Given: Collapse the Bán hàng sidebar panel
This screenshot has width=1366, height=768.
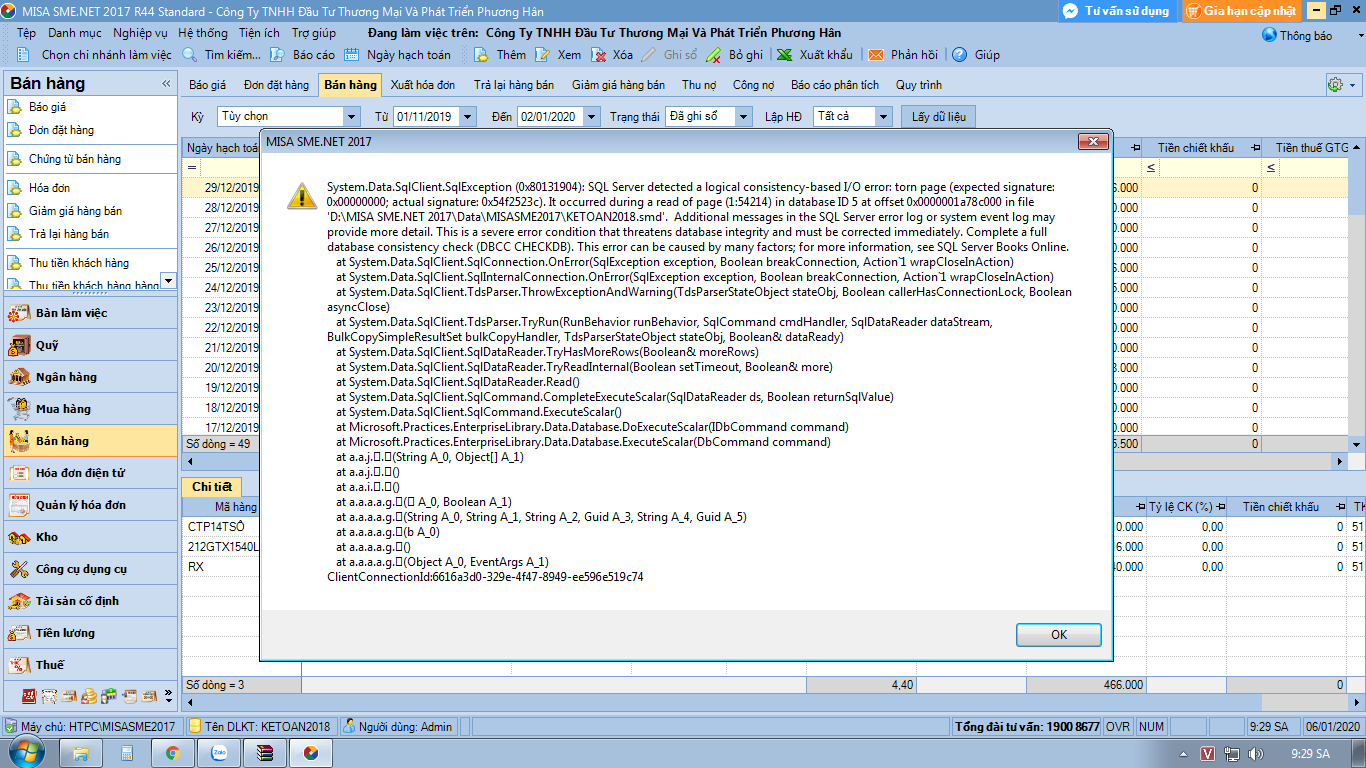Looking at the screenshot, I should coord(166,84).
